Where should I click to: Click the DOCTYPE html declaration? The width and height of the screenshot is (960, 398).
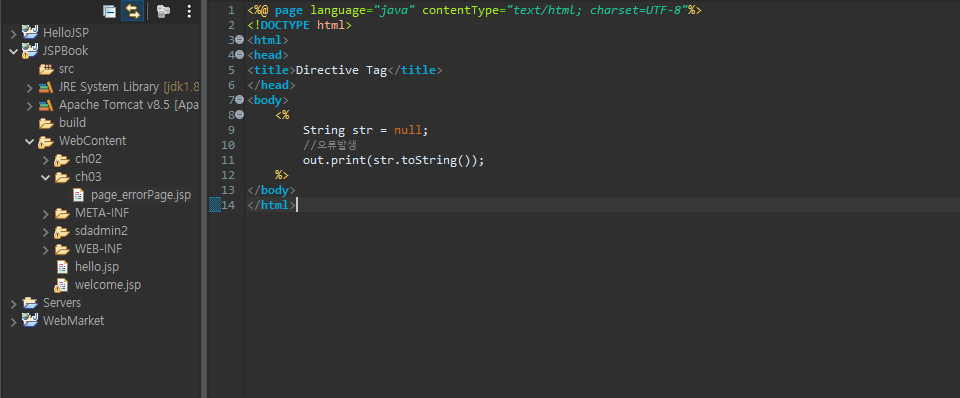tap(299, 26)
